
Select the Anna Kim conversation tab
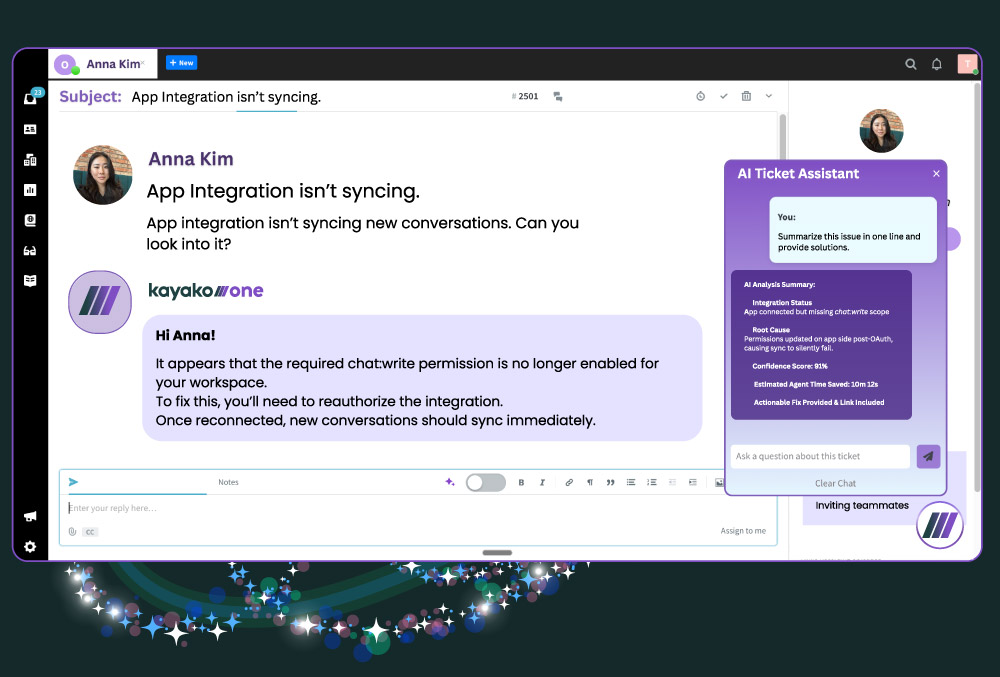102,64
